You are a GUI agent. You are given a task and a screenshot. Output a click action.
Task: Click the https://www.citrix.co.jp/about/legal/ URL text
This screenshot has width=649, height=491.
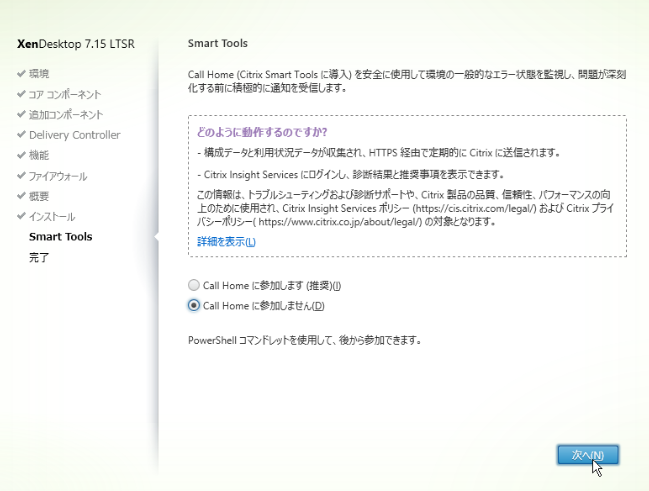point(339,222)
